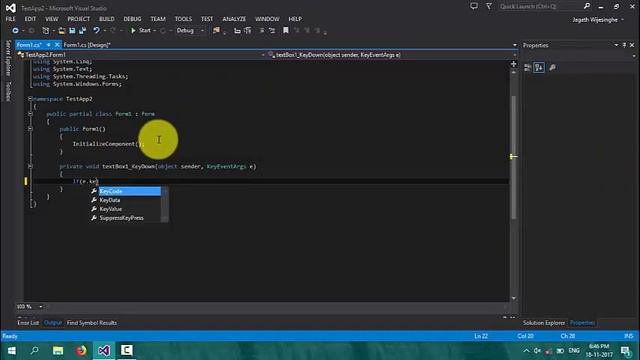Switch to Solution Explorer tab
640x360 pixels.
click(x=544, y=323)
